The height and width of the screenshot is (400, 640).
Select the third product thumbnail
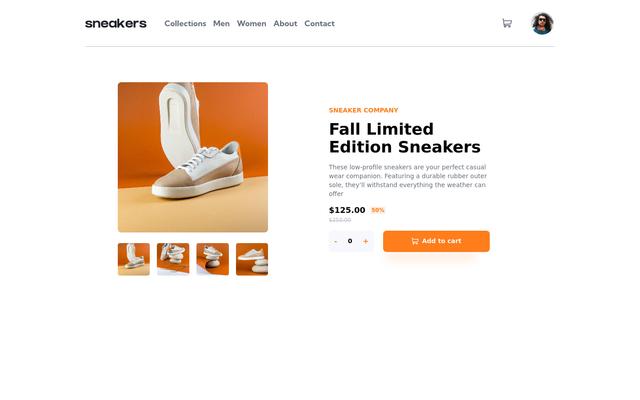click(x=213, y=259)
